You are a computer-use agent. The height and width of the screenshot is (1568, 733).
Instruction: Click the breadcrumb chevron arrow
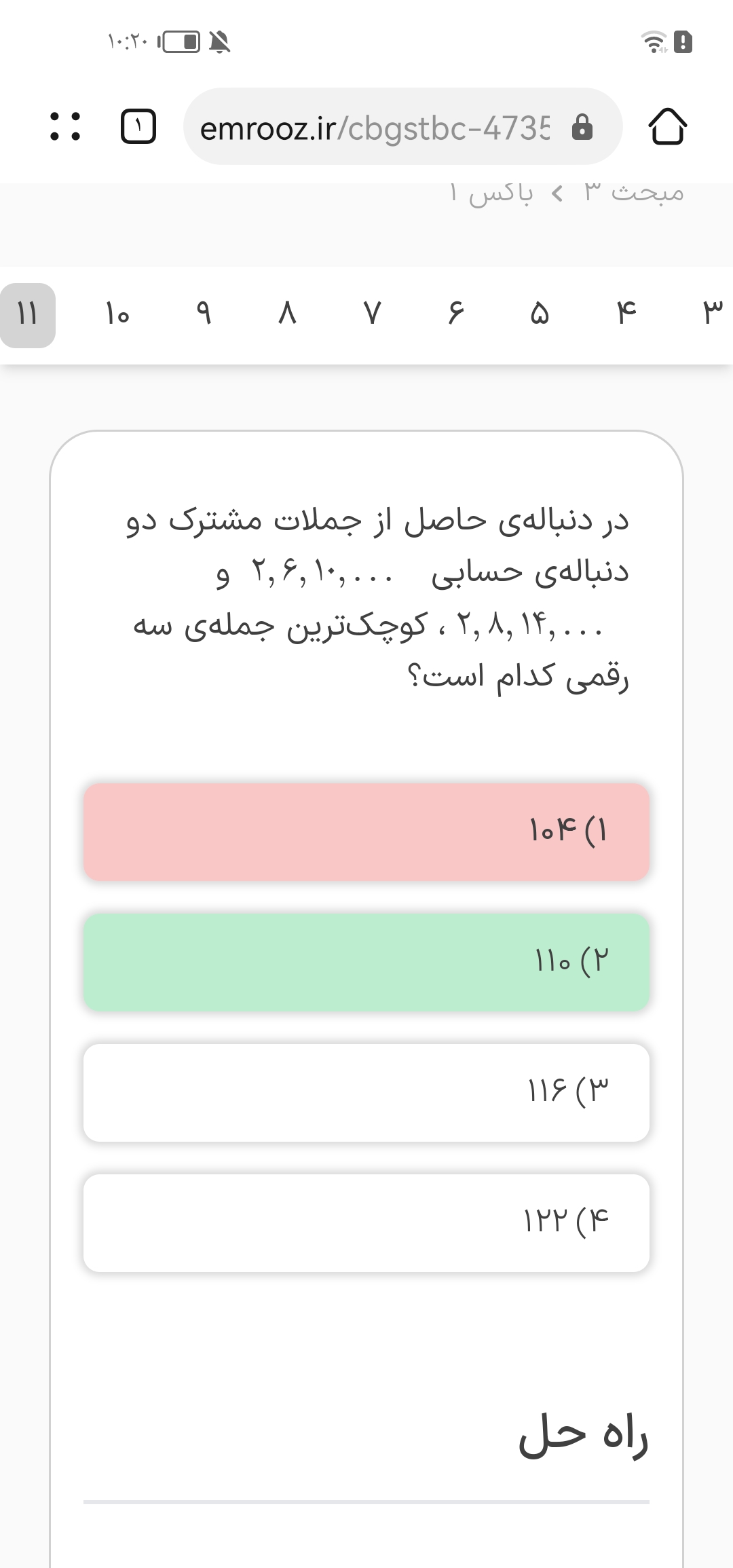pyautogui.click(x=557, y=194)
